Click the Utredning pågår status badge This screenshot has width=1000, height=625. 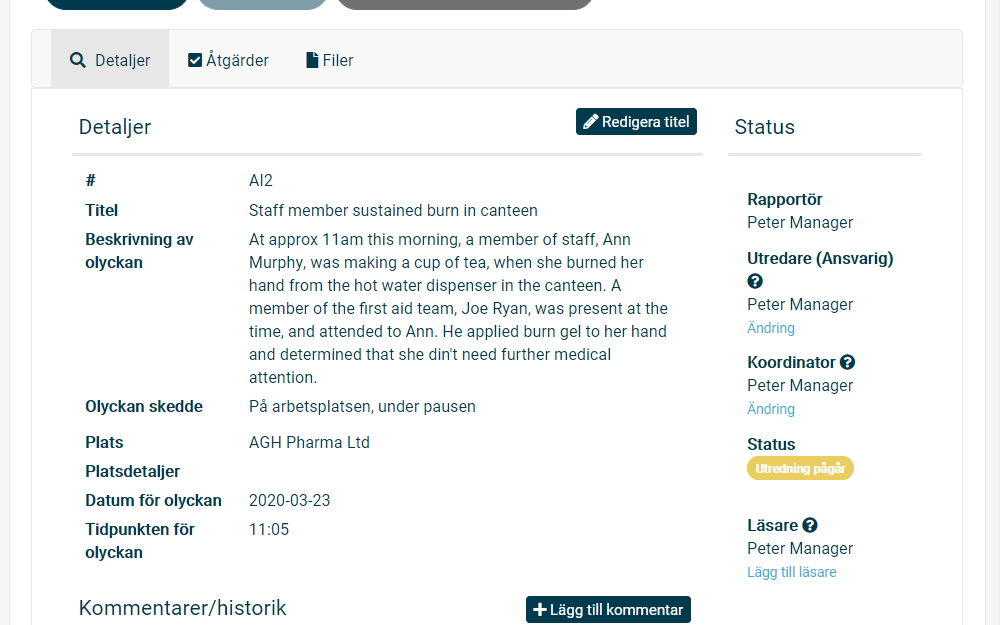[x=800, y=469]
